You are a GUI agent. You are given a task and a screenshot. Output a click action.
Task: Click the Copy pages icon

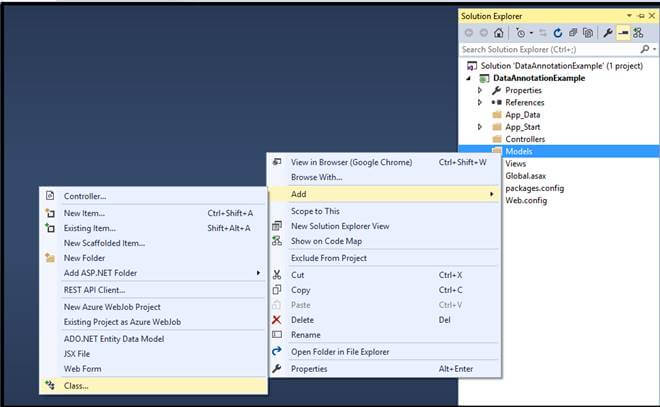(277, 290)
